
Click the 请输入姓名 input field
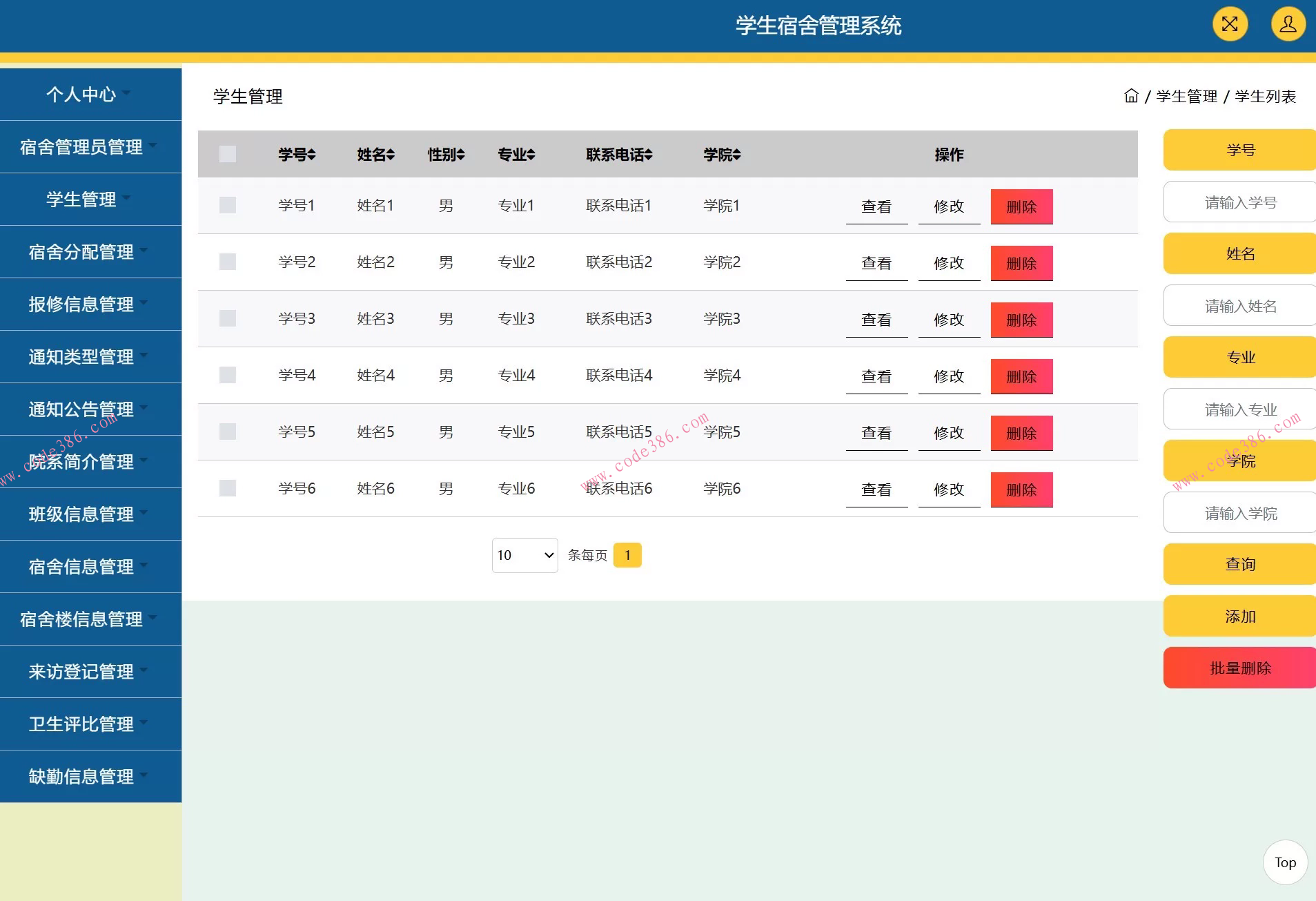click(x=1239, y=305)
